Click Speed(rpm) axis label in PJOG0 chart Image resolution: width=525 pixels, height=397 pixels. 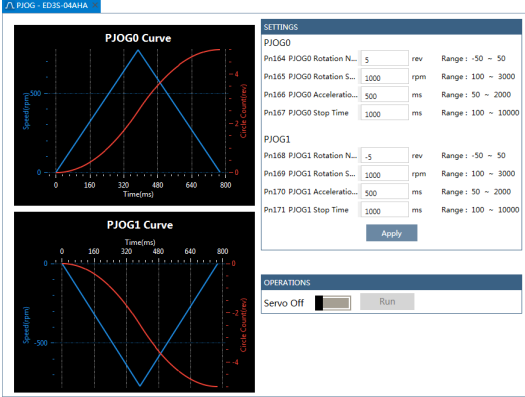[x=26, y=111]
